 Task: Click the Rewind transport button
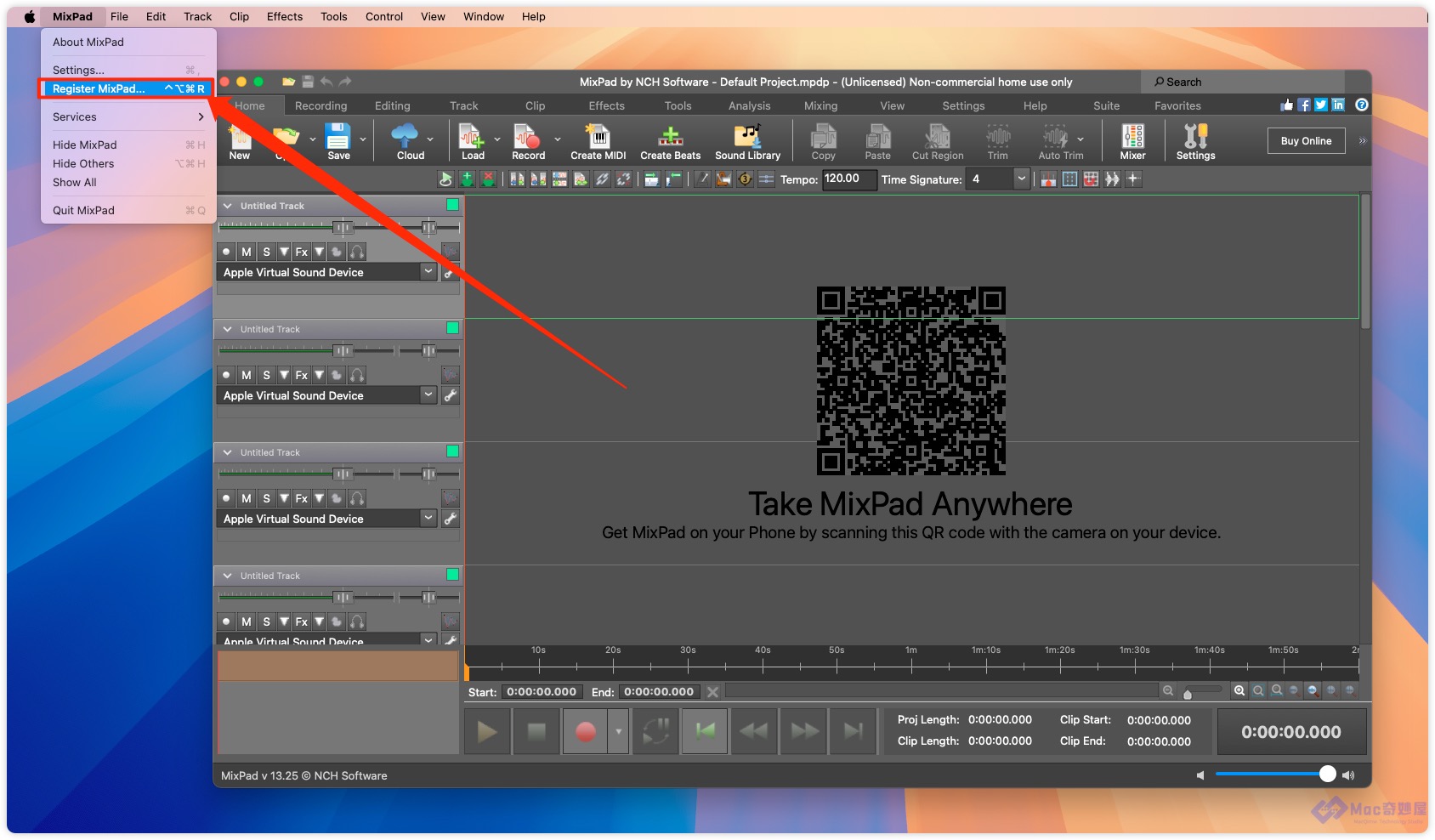754,731
